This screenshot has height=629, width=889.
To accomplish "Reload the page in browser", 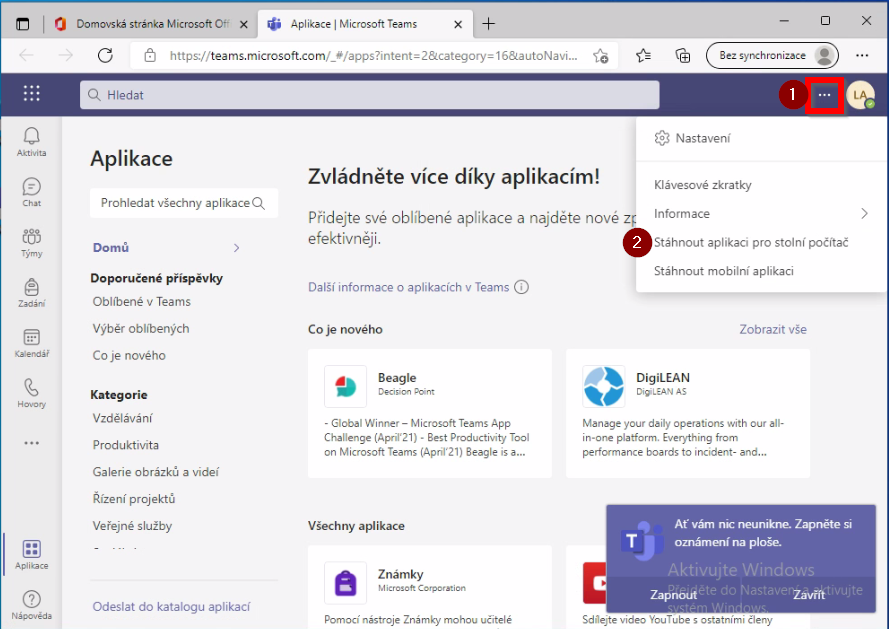I will click(105, 56).
